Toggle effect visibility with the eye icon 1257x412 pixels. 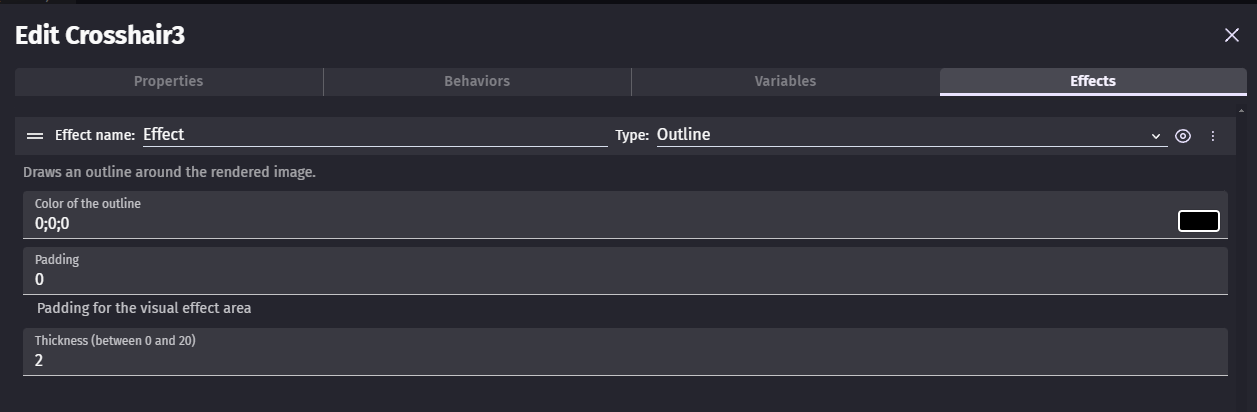tap(1183, 136)
